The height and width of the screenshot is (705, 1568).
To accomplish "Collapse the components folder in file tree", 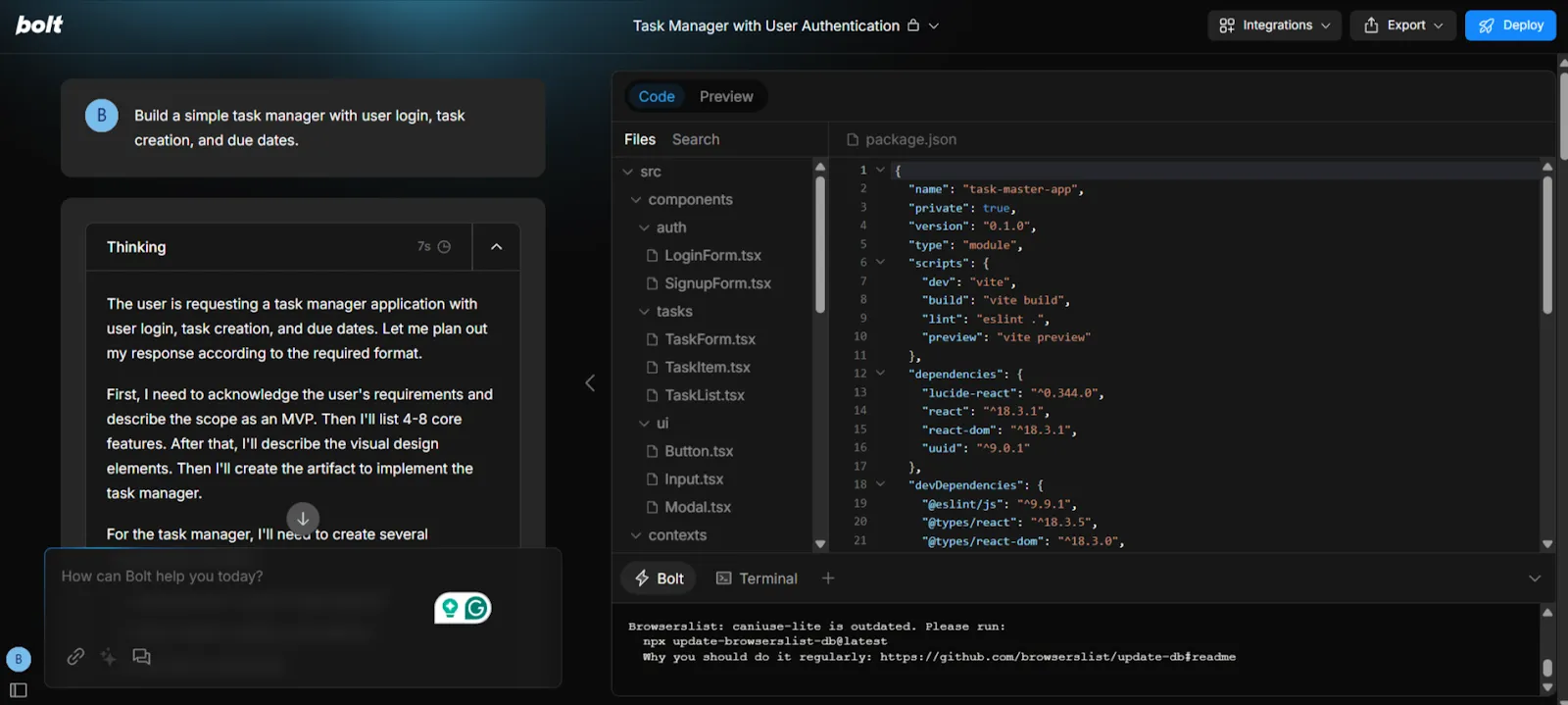I will [x=636, y=200].
